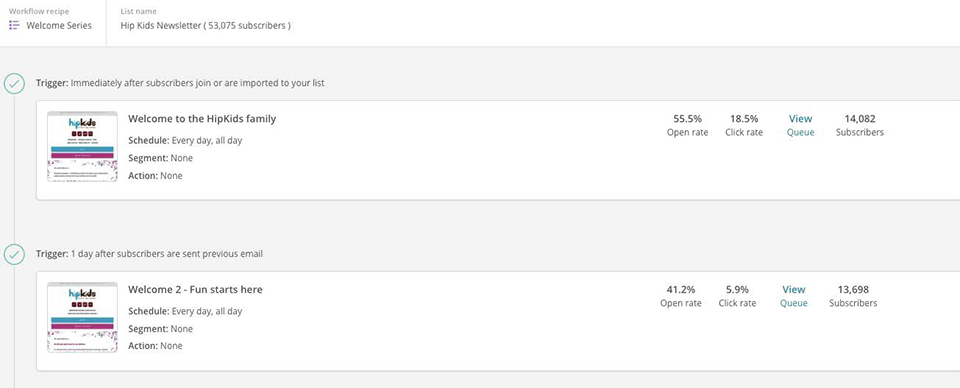Open the Welcome 2 email thumbnail
This screenshot has height=388, width=960.
[82, 317]
